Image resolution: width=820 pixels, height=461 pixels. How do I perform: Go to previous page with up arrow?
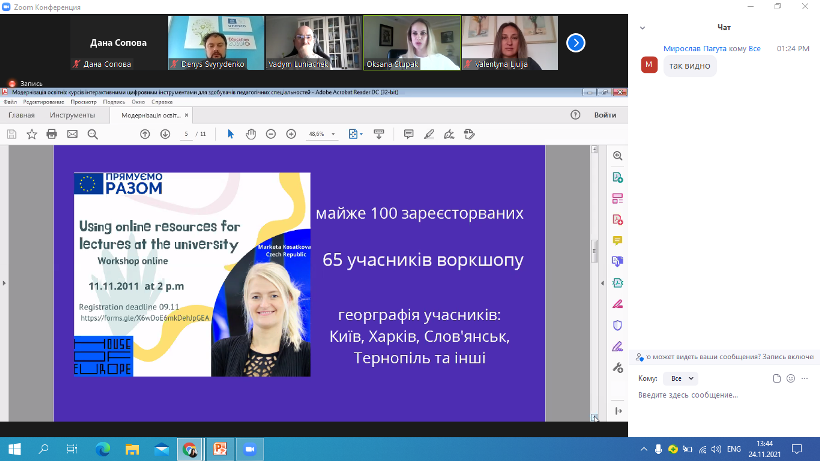coord(145,133)
